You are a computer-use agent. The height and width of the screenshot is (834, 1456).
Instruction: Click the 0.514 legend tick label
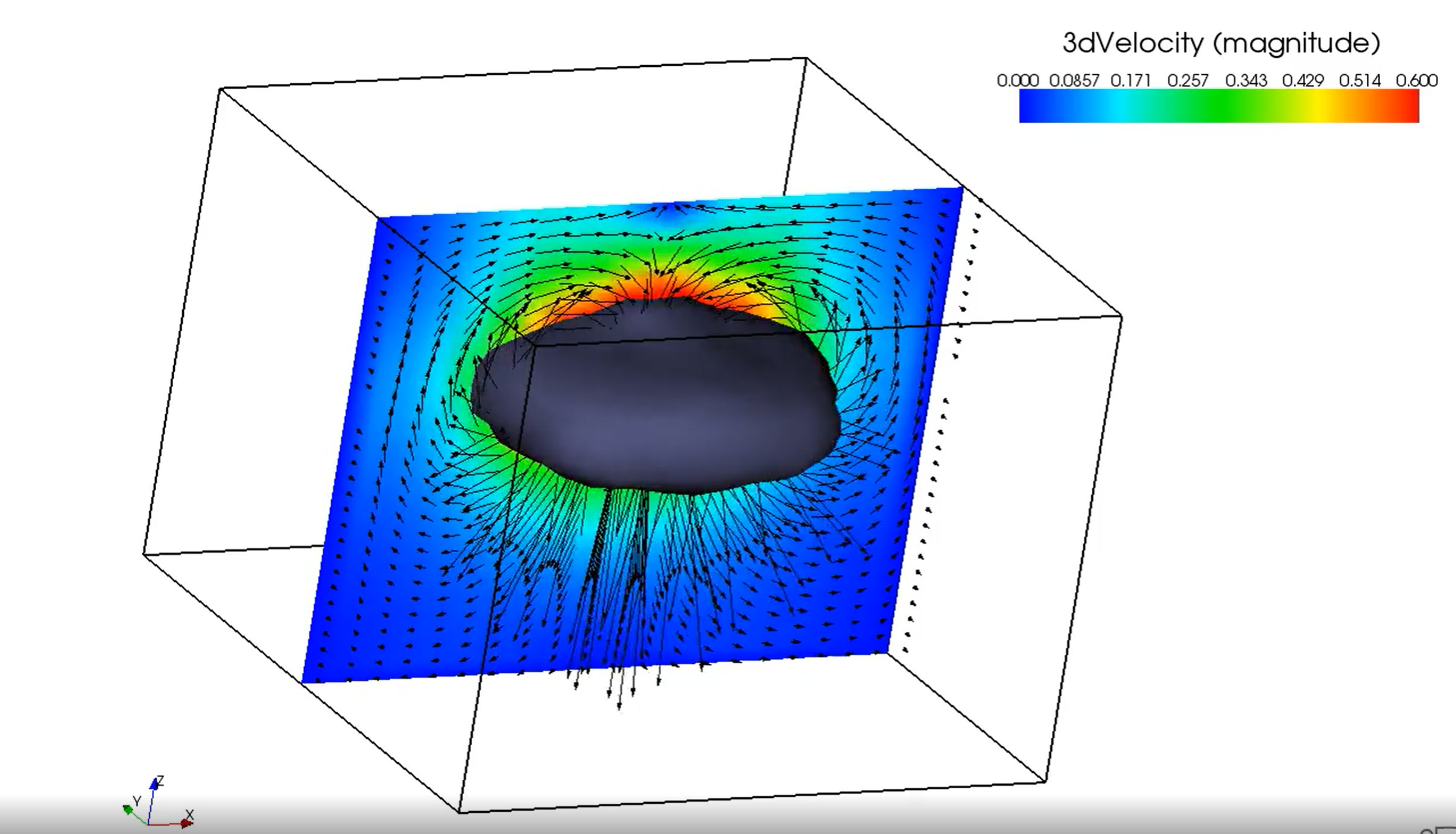point(1359,80)
